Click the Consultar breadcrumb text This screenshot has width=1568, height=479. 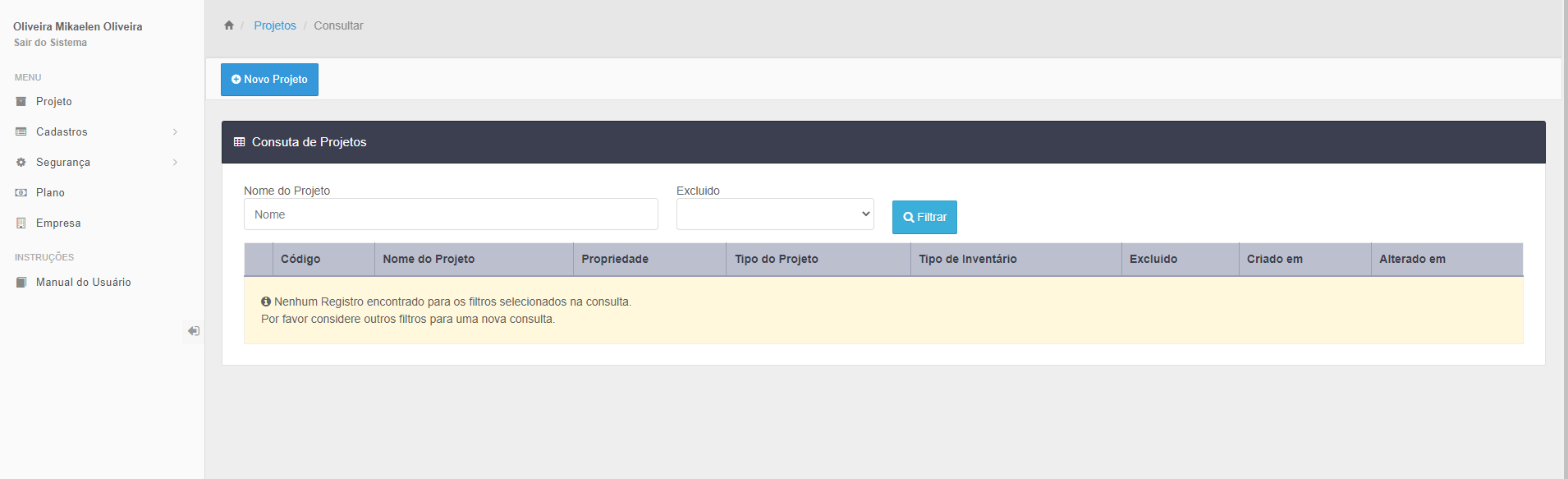338,25
